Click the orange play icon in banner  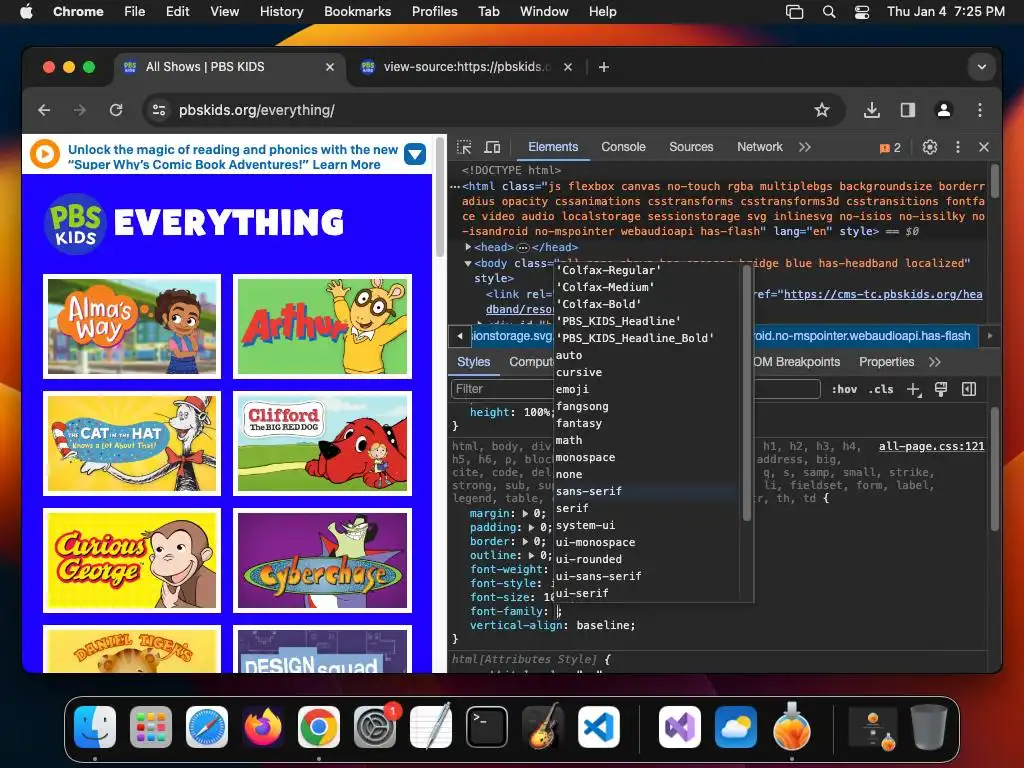pos(45,155)
